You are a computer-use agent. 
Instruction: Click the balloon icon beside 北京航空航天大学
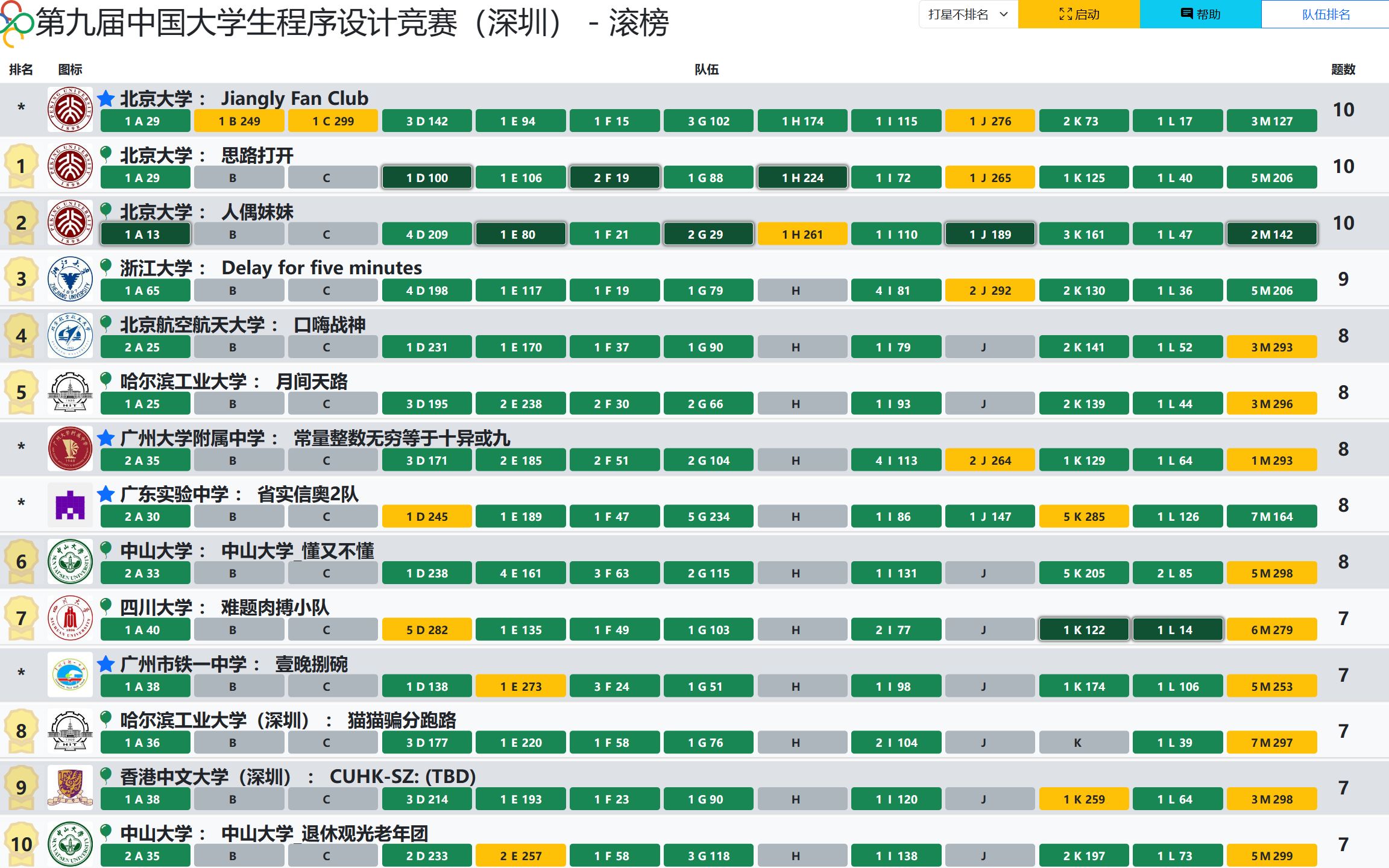pyautogui.click(x=106, y=324)
